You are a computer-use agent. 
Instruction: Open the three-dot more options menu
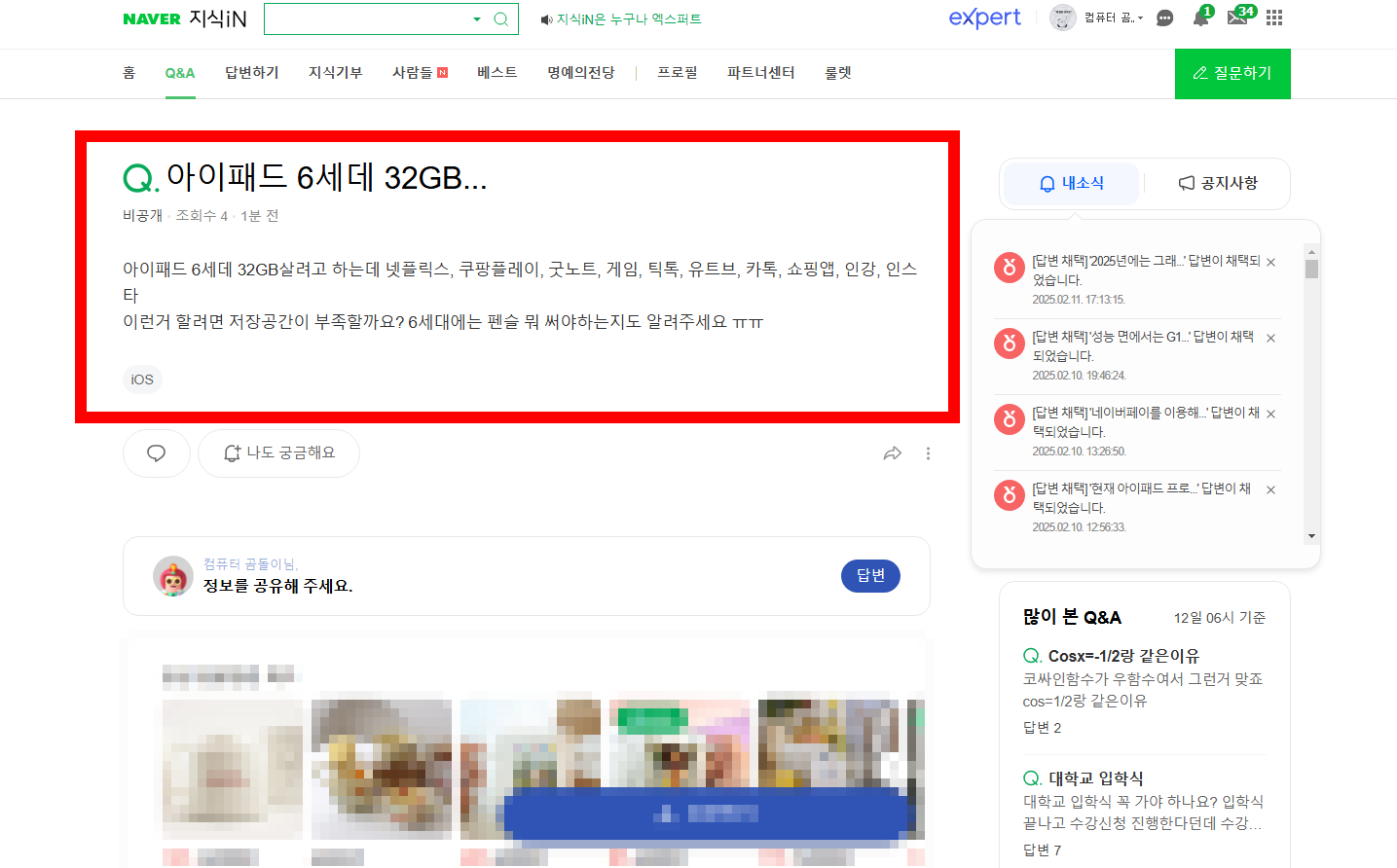[x=928, y=453]
